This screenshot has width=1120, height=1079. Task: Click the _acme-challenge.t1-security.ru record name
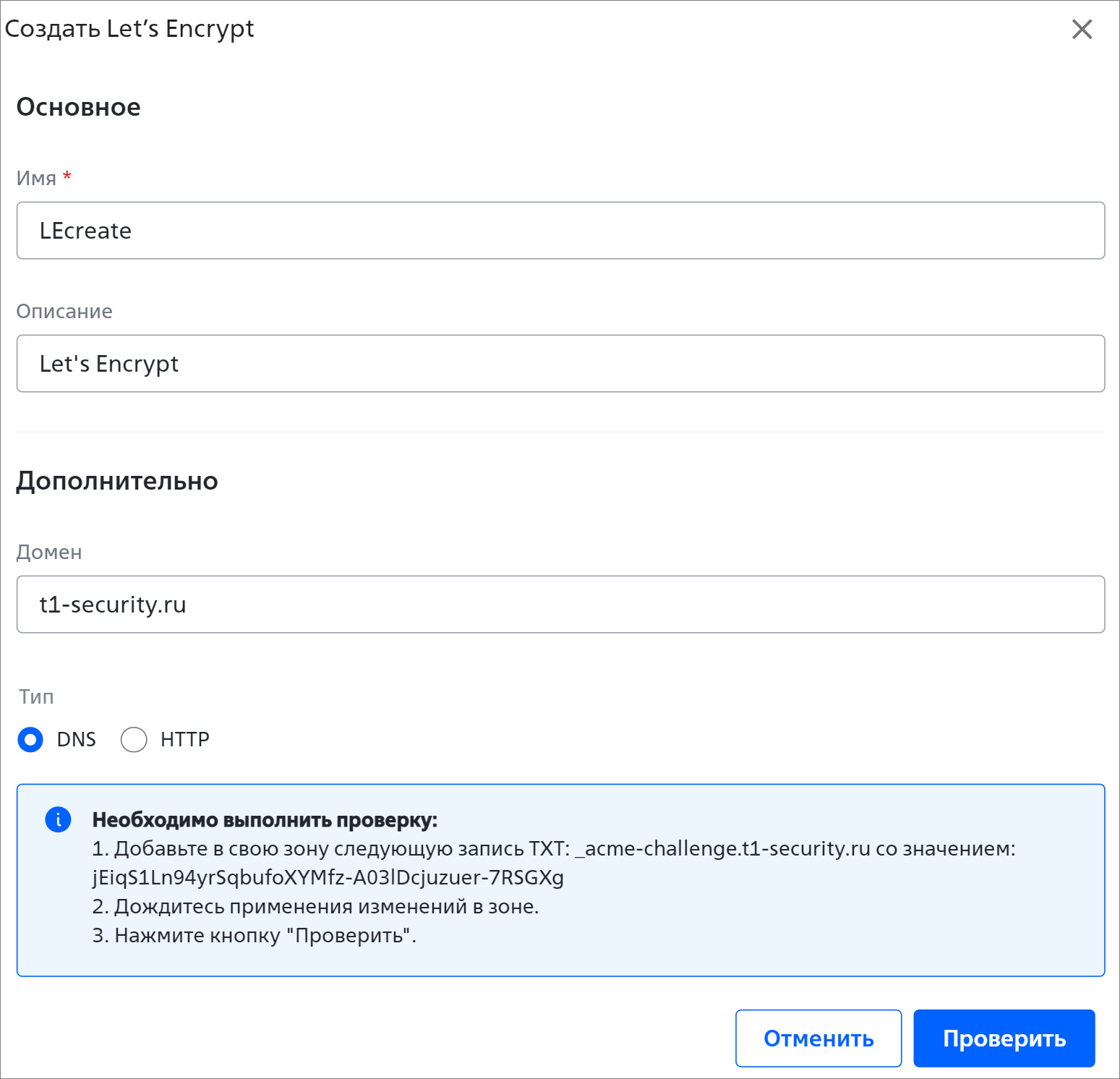click(722, 848)
